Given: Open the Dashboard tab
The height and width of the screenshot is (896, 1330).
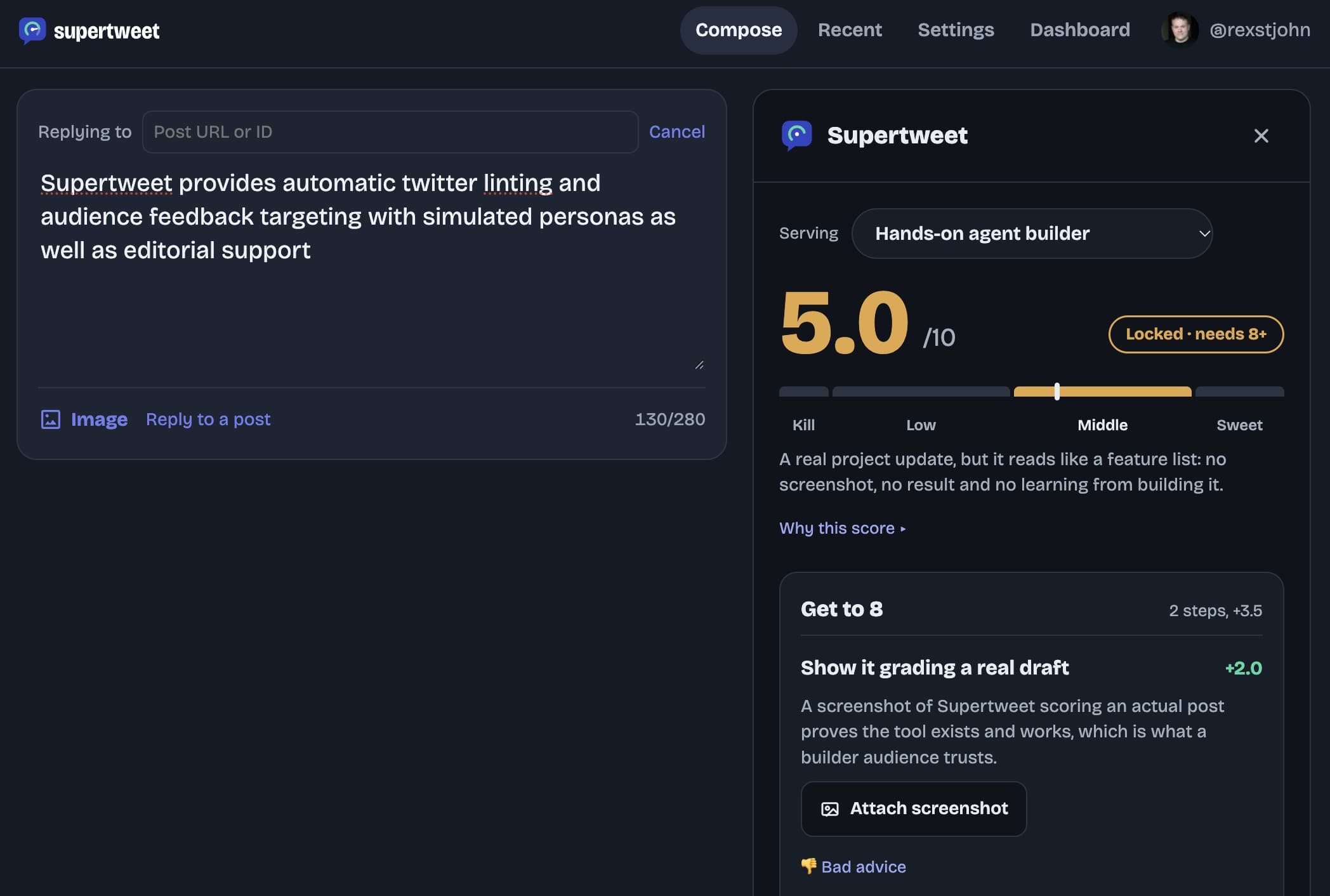Looking at the screenshot, I should click(x=1080, y=30).
